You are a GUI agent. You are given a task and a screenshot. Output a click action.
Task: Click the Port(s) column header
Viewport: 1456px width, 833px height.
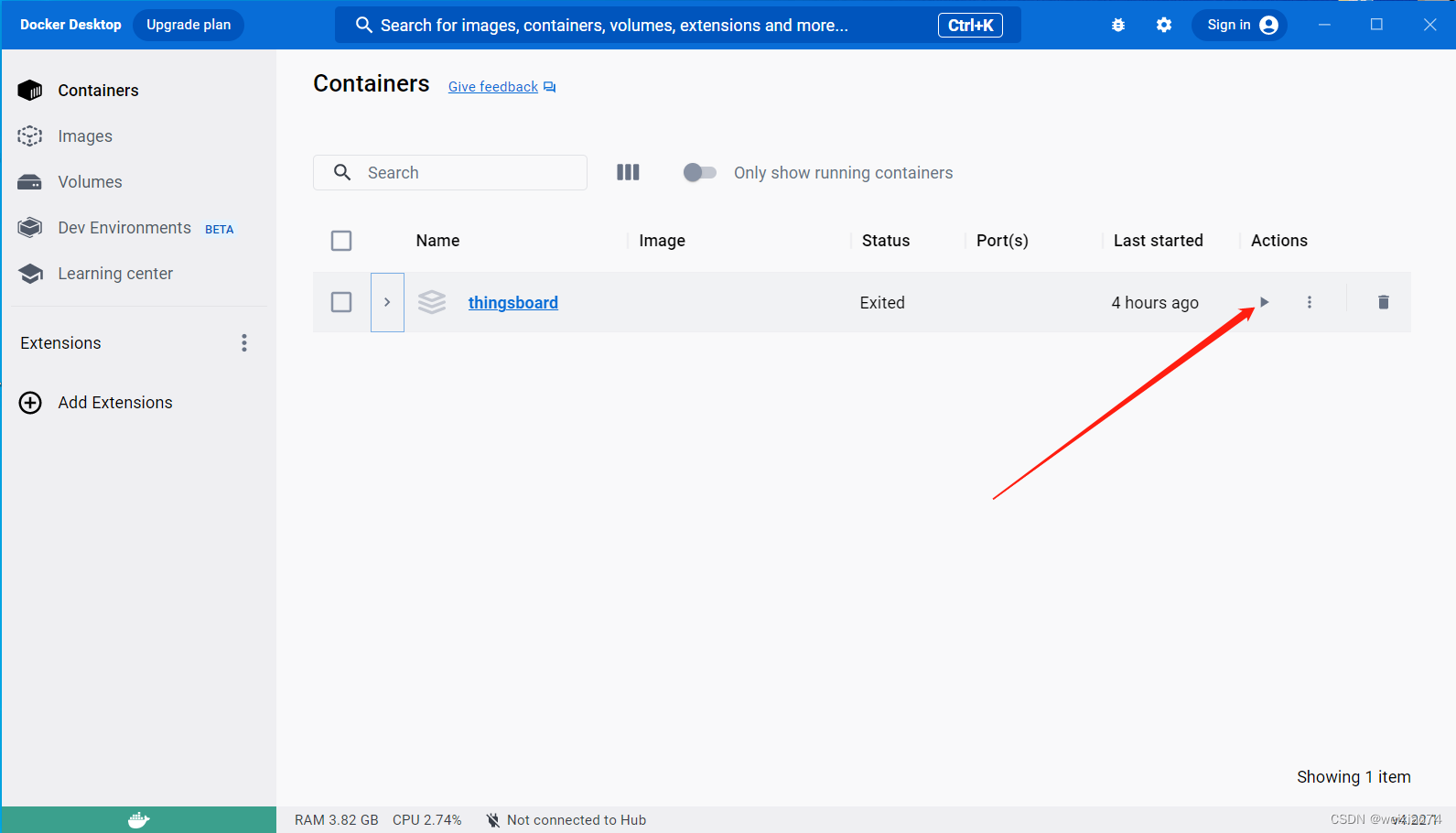(1002, 241)
